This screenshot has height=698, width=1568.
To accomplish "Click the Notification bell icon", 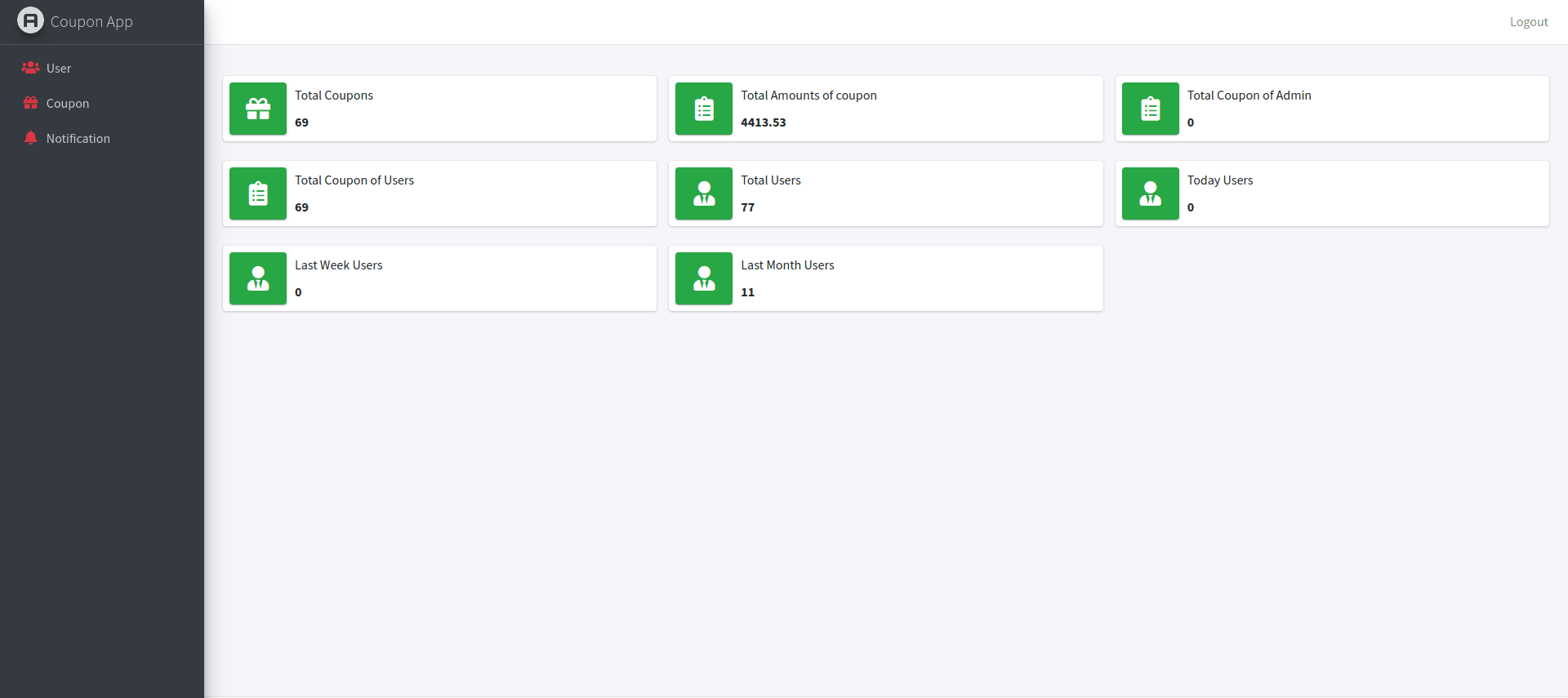I will [x=30, y=138].
